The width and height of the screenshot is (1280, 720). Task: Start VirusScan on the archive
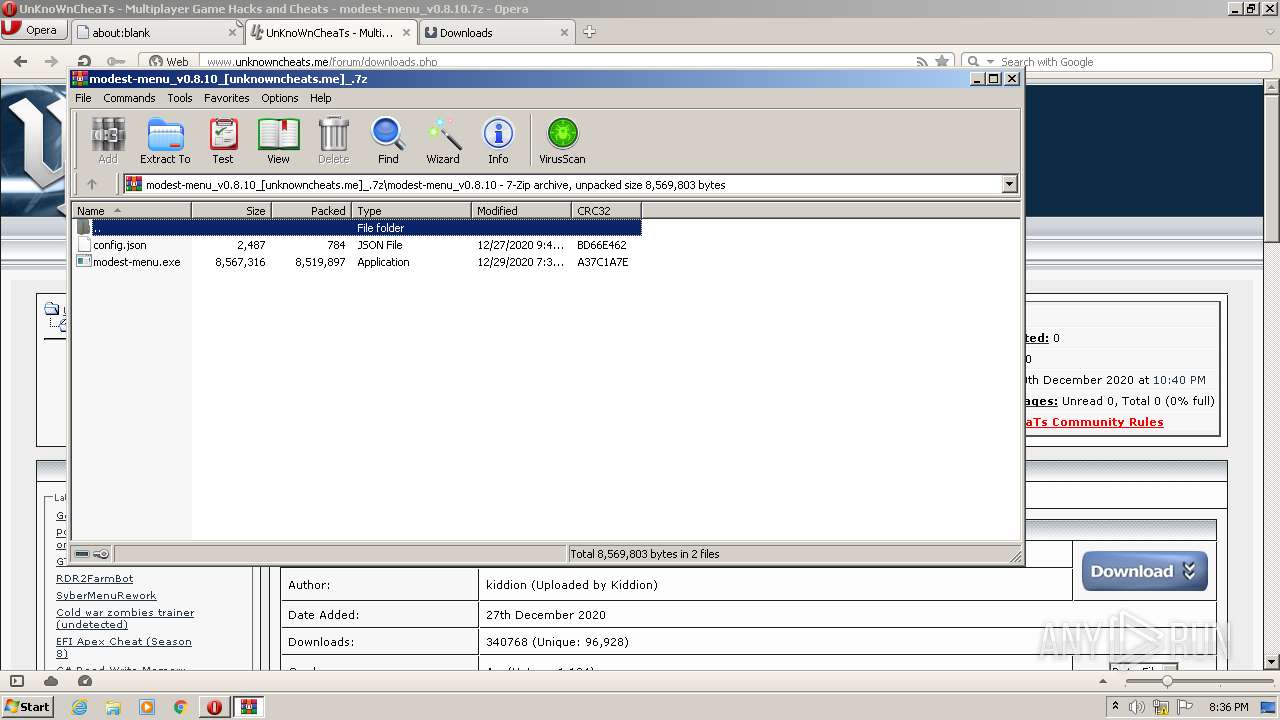pos(562,140)
